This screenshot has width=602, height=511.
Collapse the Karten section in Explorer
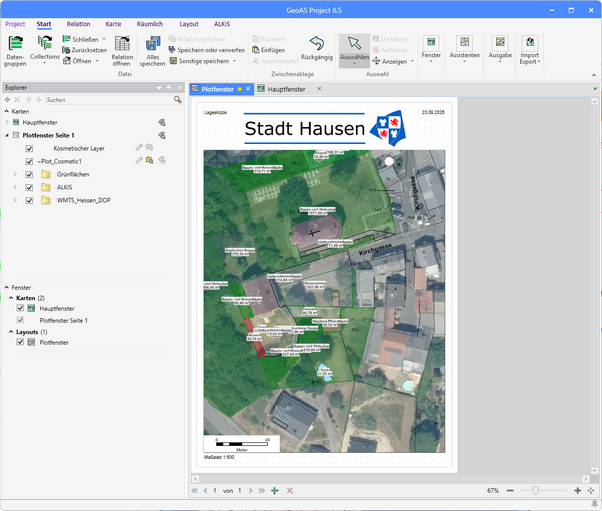click(x=7, y=111)
